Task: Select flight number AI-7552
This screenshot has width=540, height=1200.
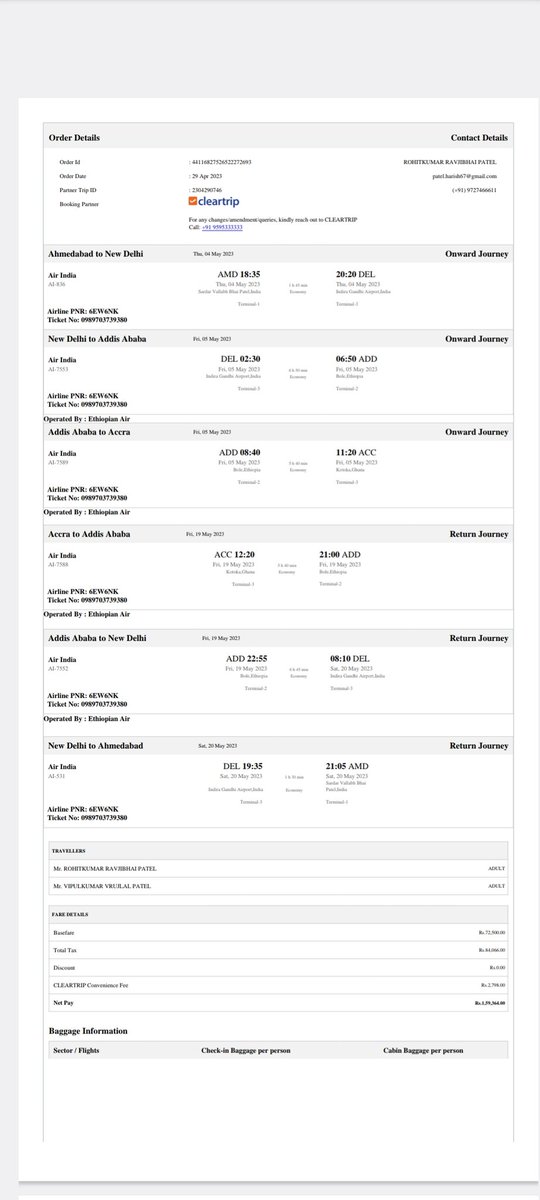Action: [57, 670]
